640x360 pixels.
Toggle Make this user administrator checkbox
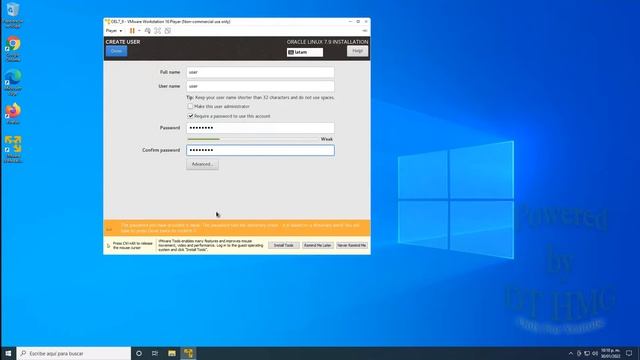tap(190, 106)
